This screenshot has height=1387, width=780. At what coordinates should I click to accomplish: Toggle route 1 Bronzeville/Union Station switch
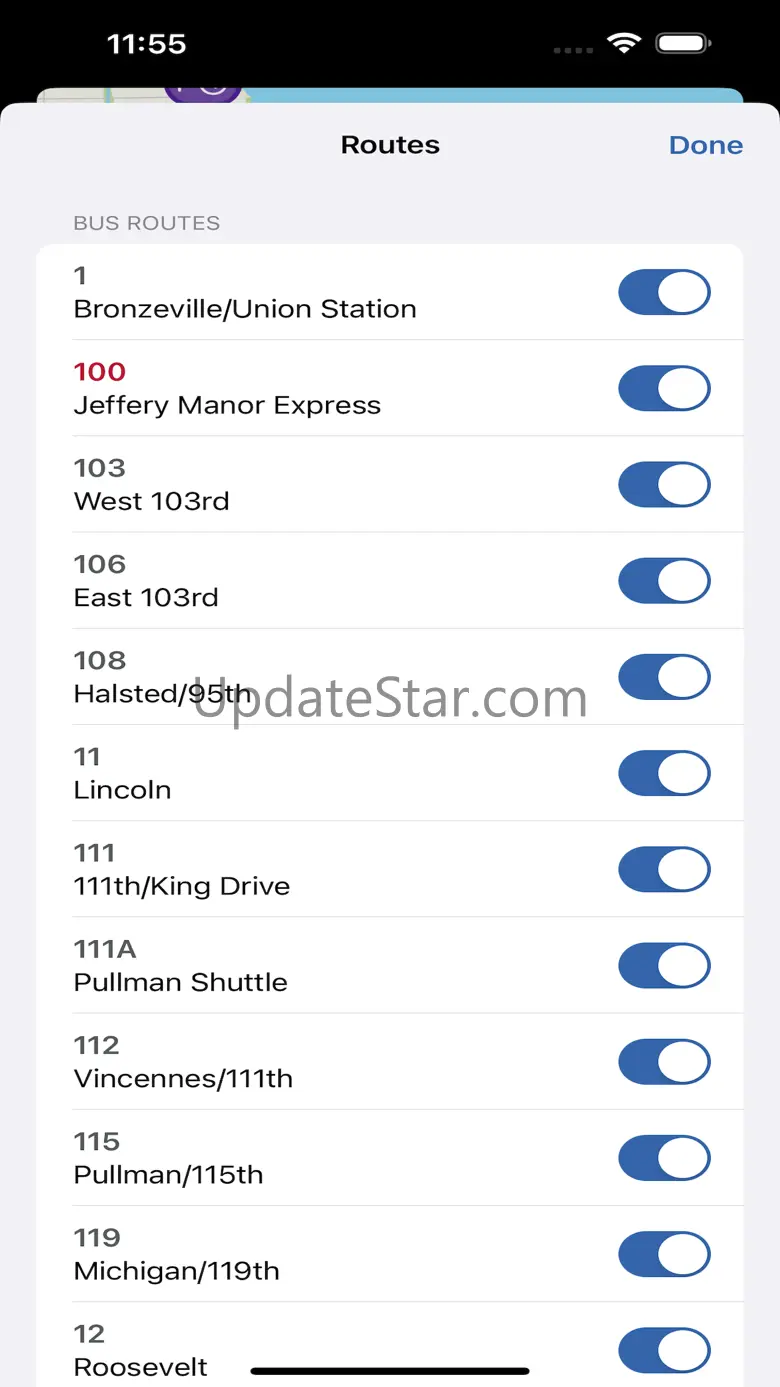click(664, 292)
